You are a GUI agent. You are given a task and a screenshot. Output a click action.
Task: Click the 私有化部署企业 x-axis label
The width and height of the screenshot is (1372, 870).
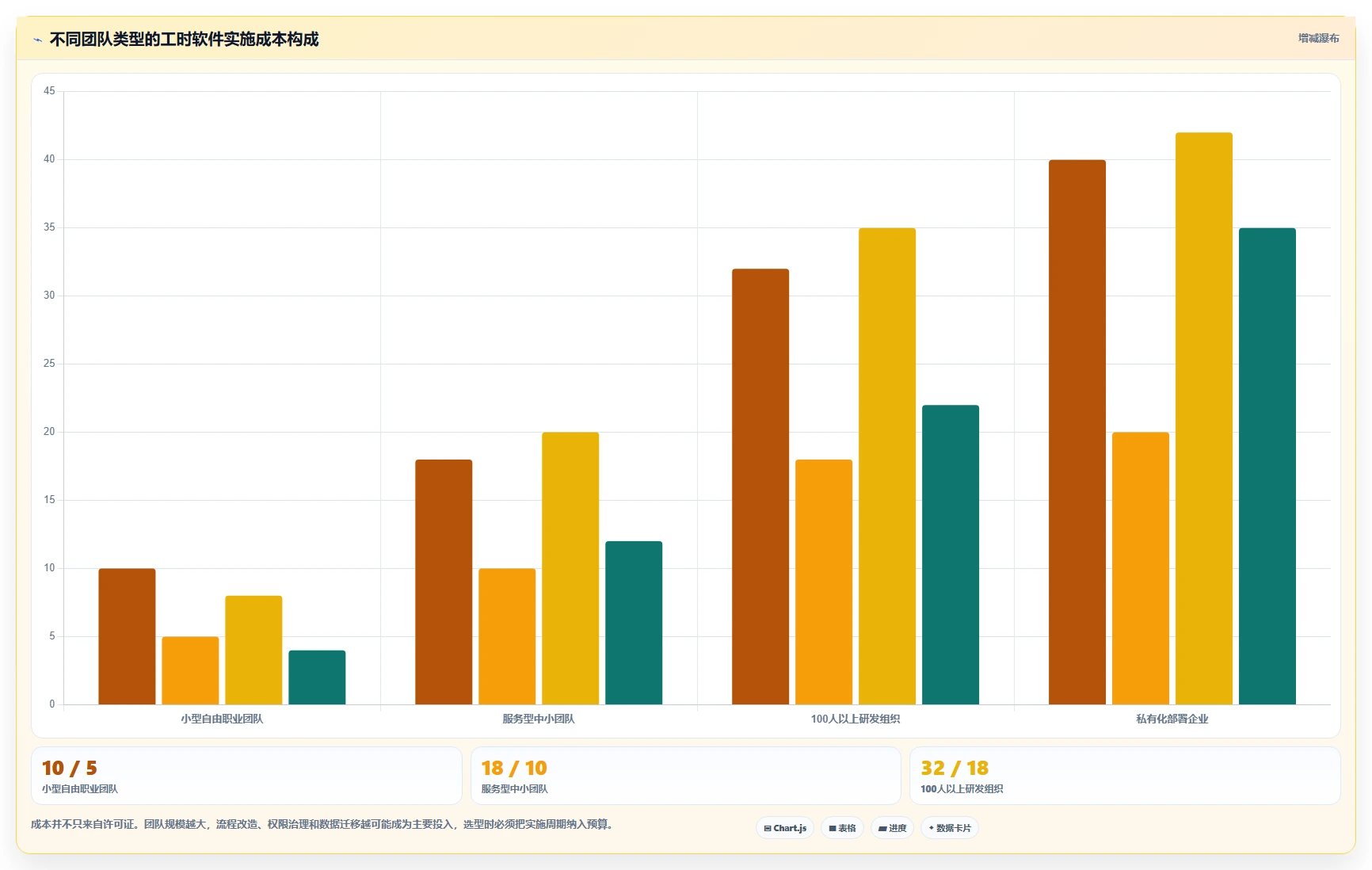[x=1172, y=719]
